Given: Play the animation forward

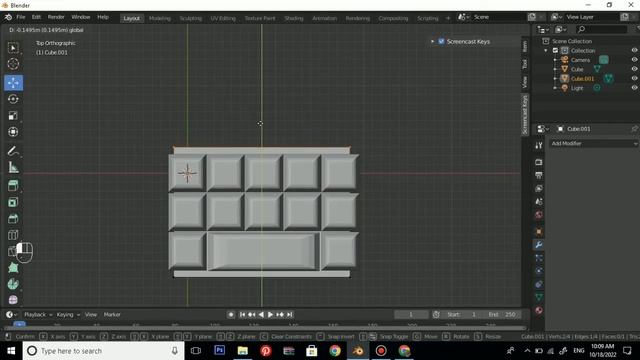Looking at the screenshot, I should point(270,314).
